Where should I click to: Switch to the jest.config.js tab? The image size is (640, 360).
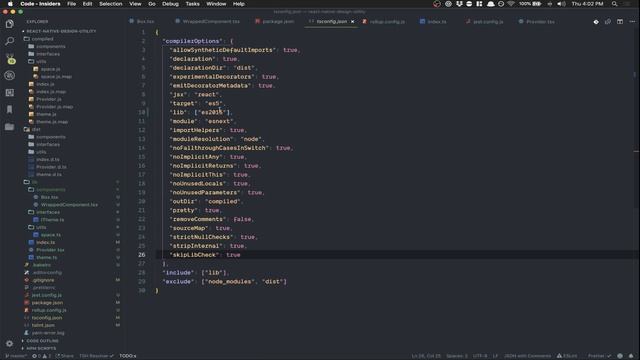(484, 22)
